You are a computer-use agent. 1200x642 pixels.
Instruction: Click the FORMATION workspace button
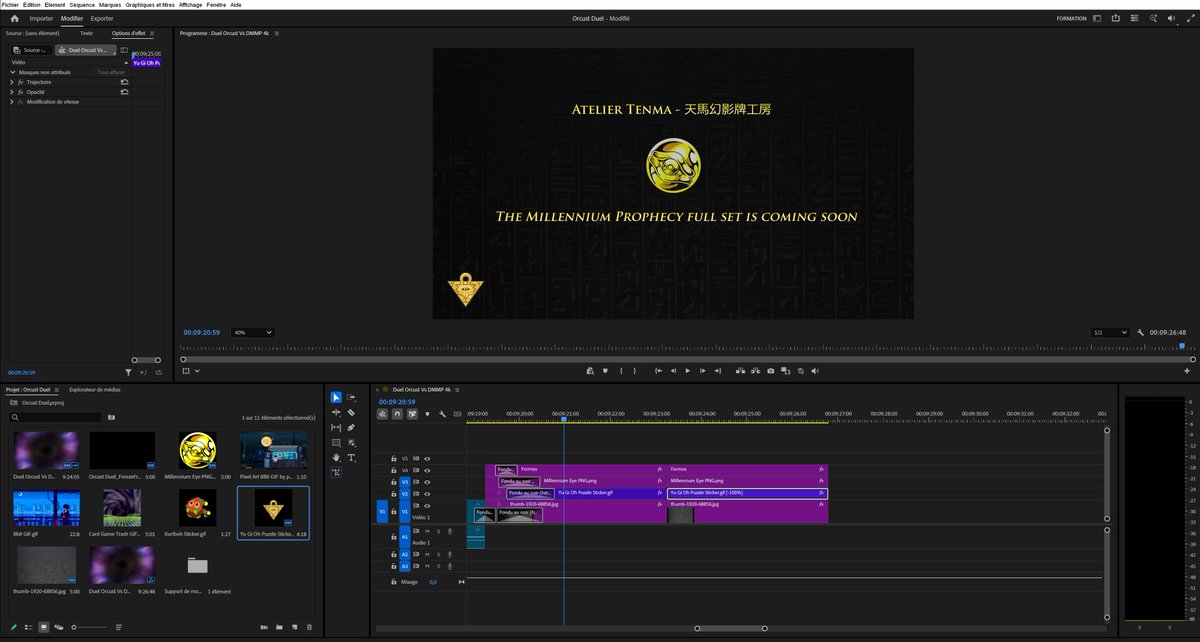[1071, 18]
